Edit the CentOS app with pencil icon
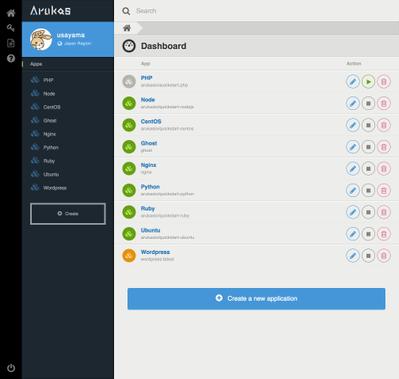399x379 pixels. pyautogui.click(x=353, y=125)
